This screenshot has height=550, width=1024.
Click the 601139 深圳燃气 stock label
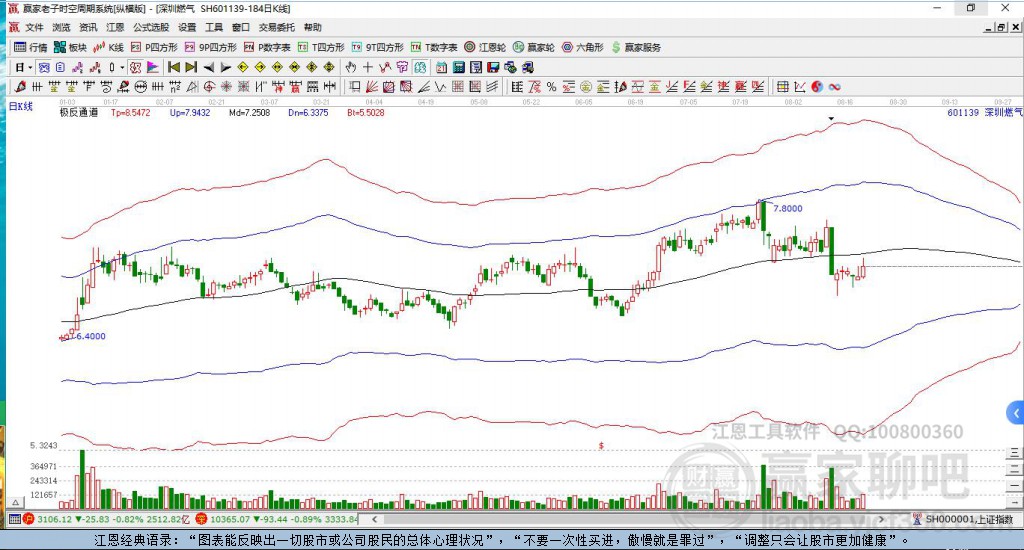point(984,112)
